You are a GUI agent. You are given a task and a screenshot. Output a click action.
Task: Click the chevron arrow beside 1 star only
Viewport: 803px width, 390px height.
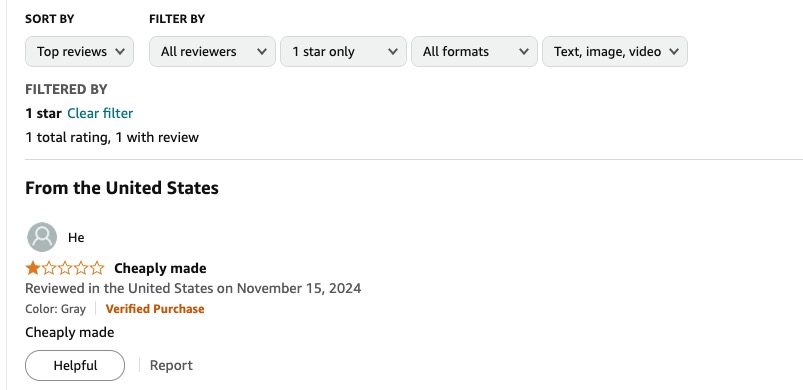[x=393, y=51]
